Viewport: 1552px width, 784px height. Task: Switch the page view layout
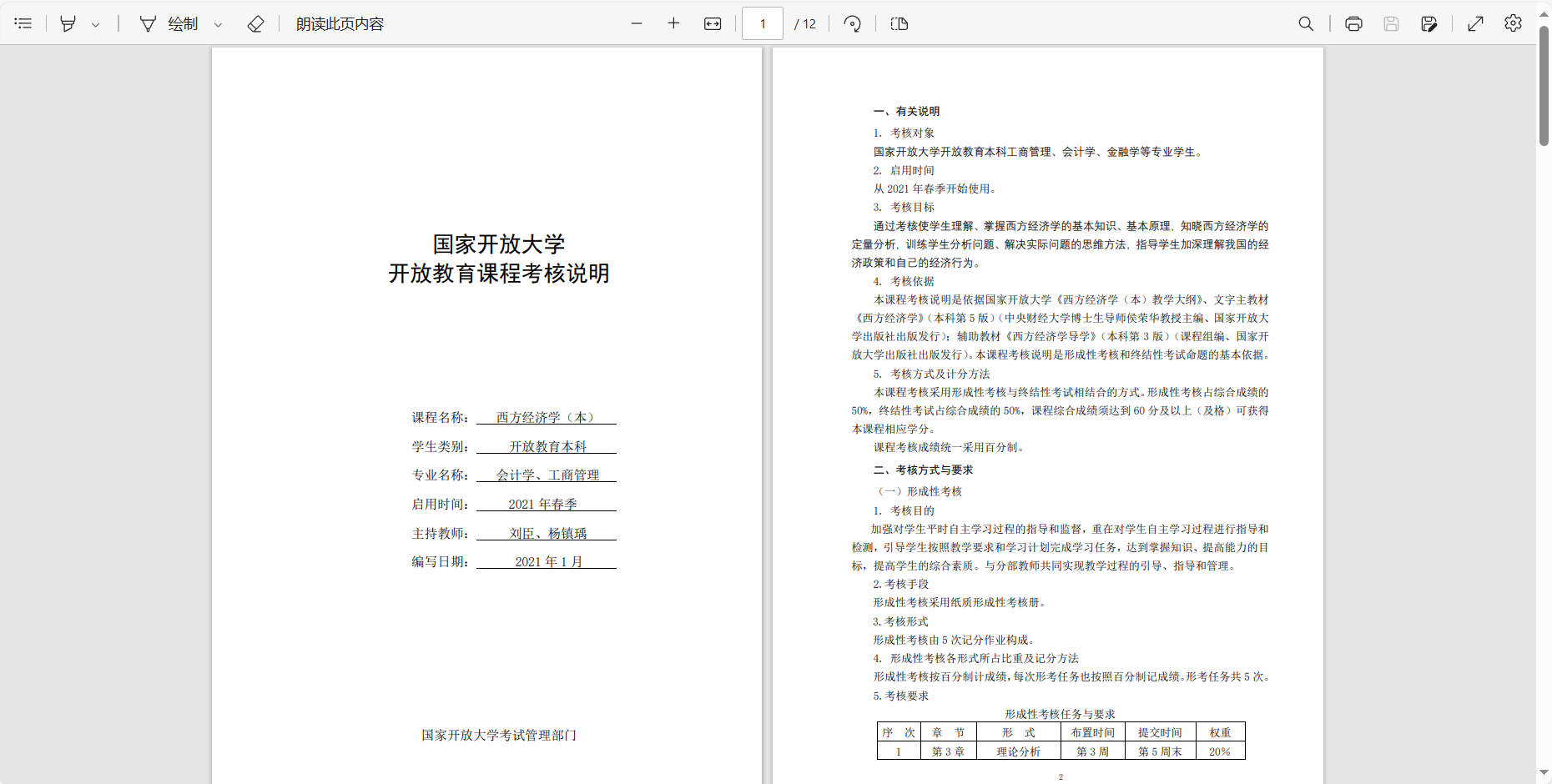tap(899, 23)
